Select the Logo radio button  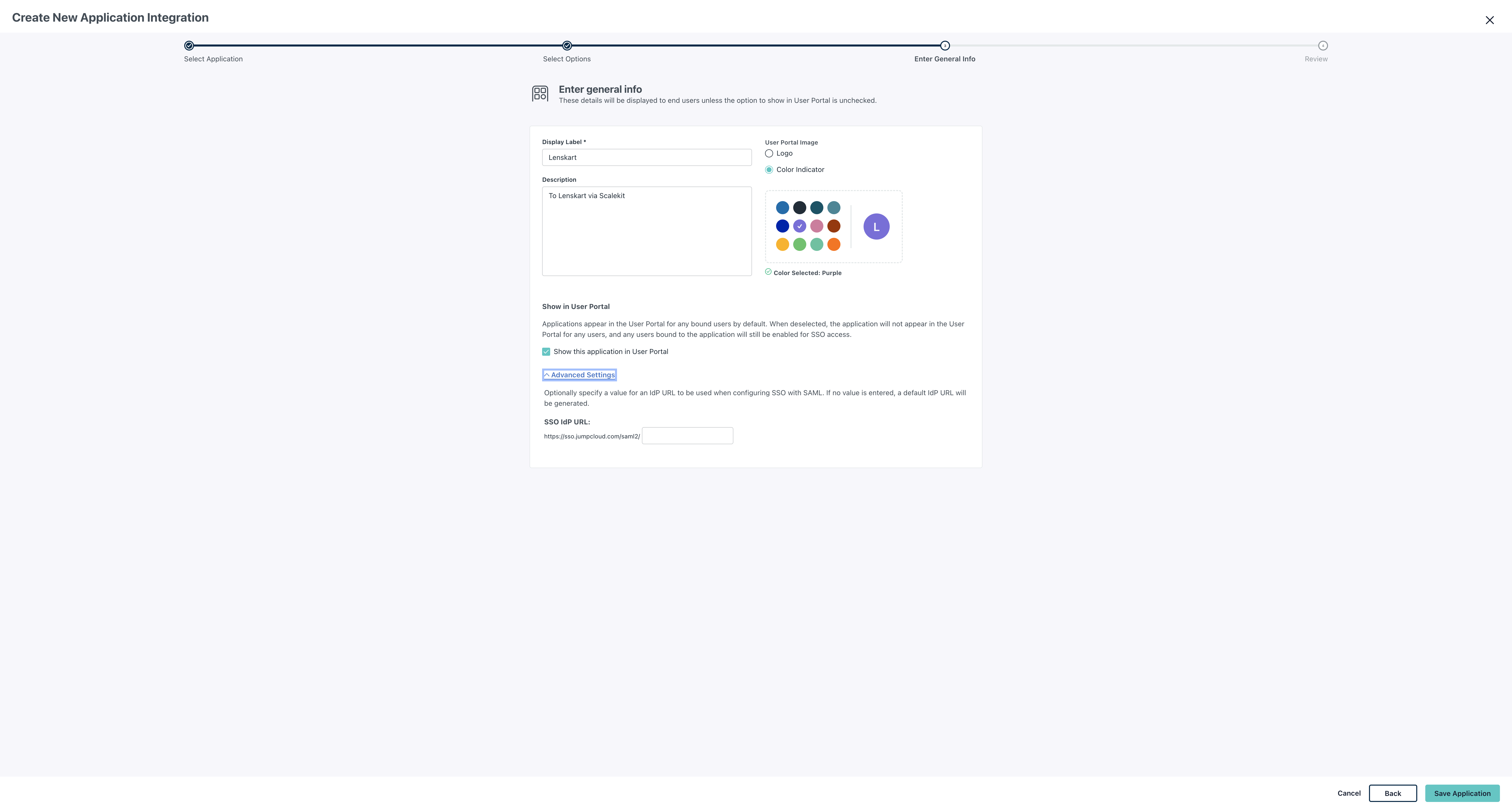pos(768,153)
